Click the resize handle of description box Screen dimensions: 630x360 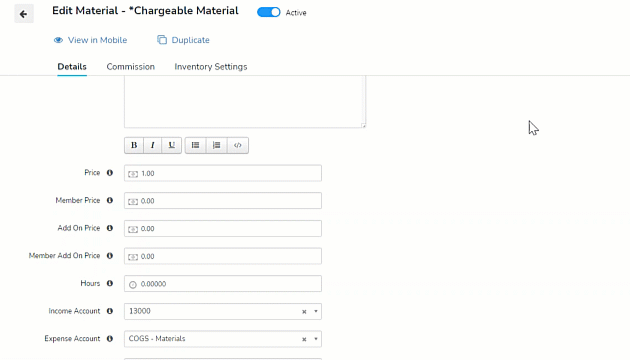tap(363, 126)
